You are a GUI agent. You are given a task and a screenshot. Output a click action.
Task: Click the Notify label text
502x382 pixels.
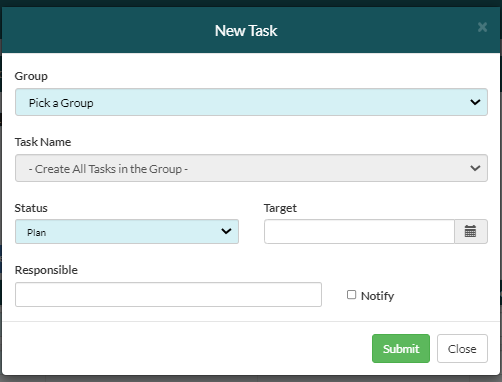coord(377,296)
